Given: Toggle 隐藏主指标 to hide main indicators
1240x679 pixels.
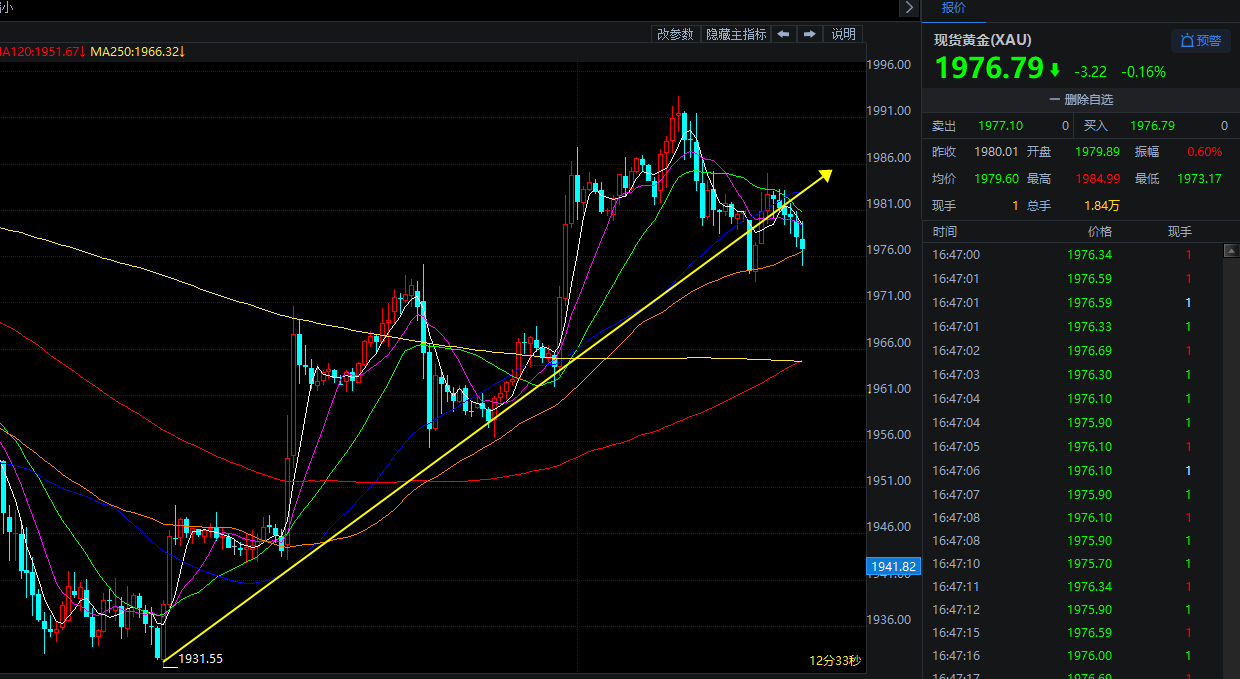Looking at the screenshot, I should coord(736,34).
